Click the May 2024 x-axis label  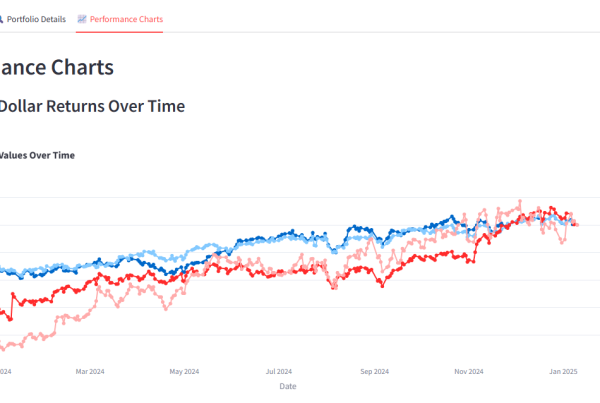185,371
